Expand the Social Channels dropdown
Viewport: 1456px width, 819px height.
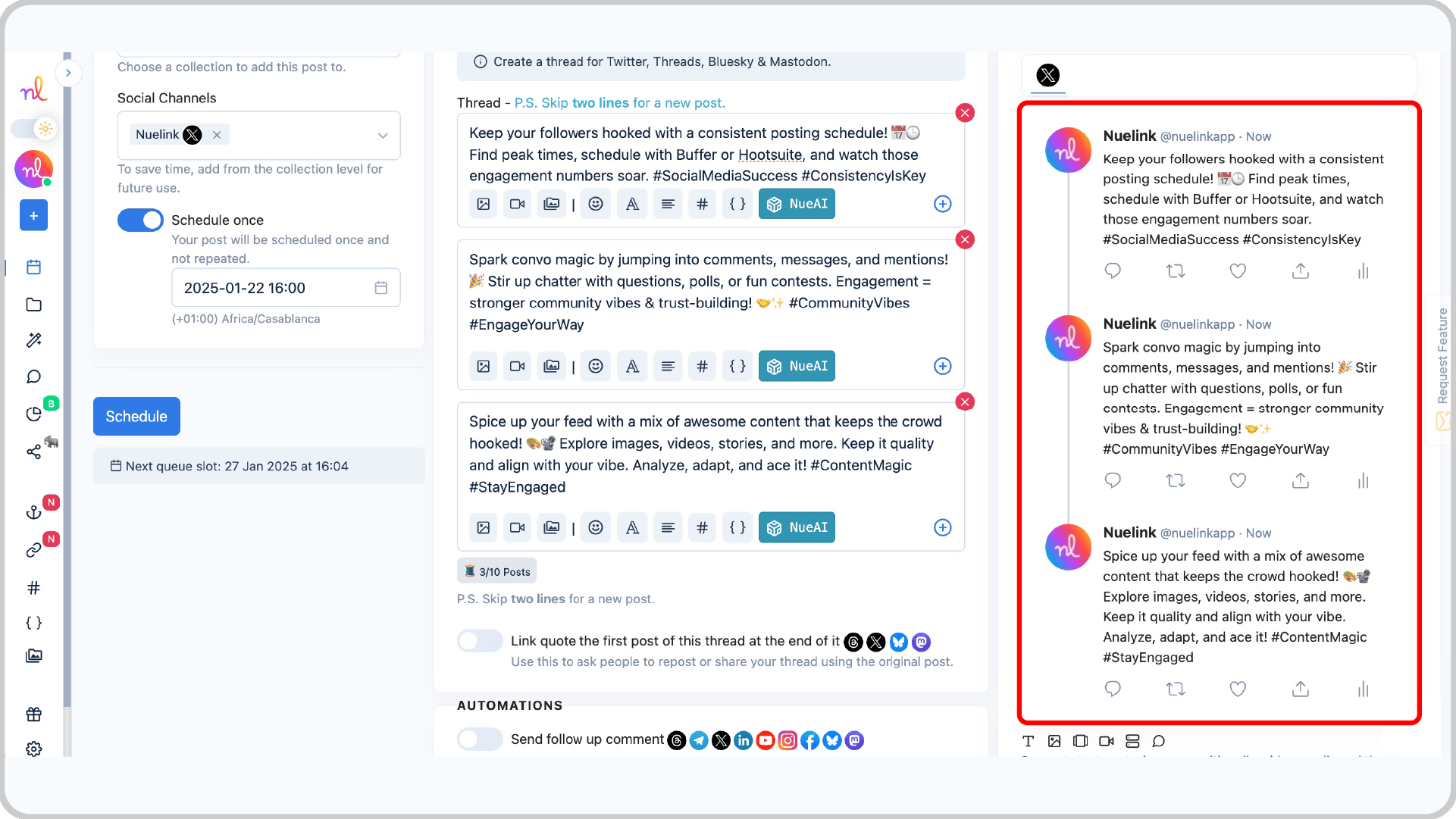pyautogui.click(x=383, y=135)
